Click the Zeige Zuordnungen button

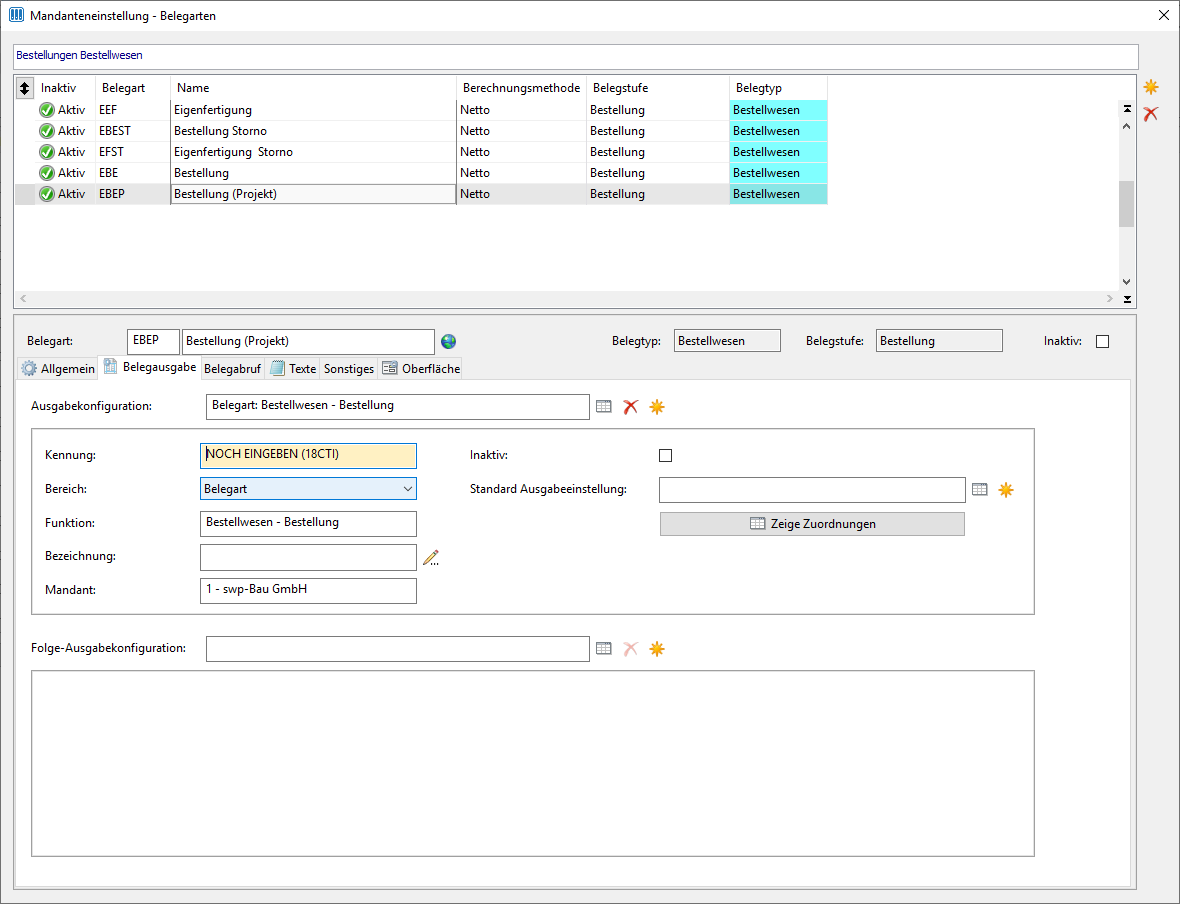(x=812, y=524)
